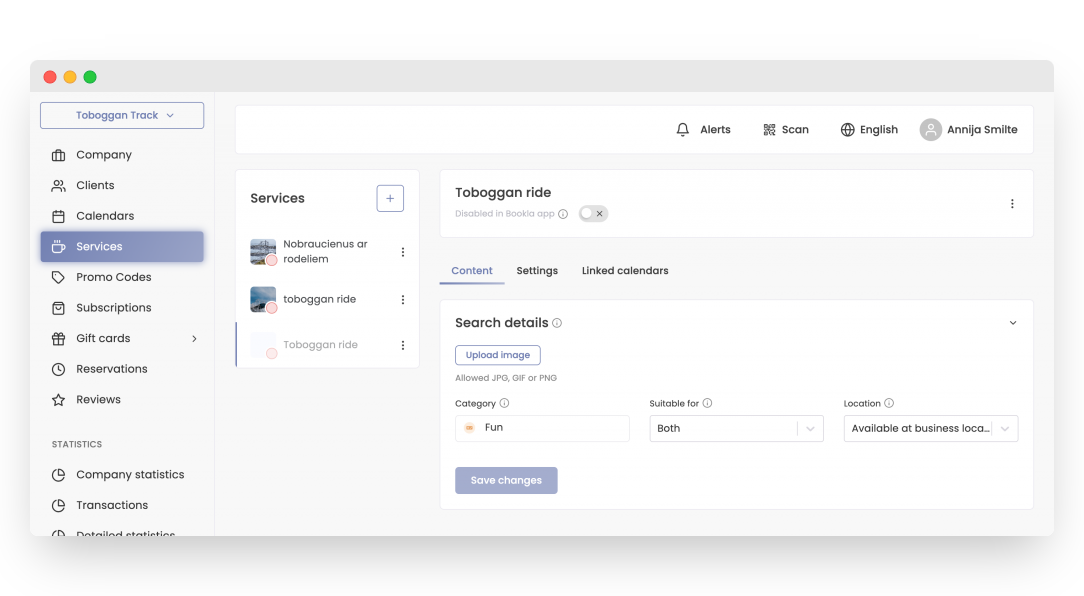The width and height of the screenshot is (1084, 596).
Task: Click the Upload image button
Action: [497, 355]
